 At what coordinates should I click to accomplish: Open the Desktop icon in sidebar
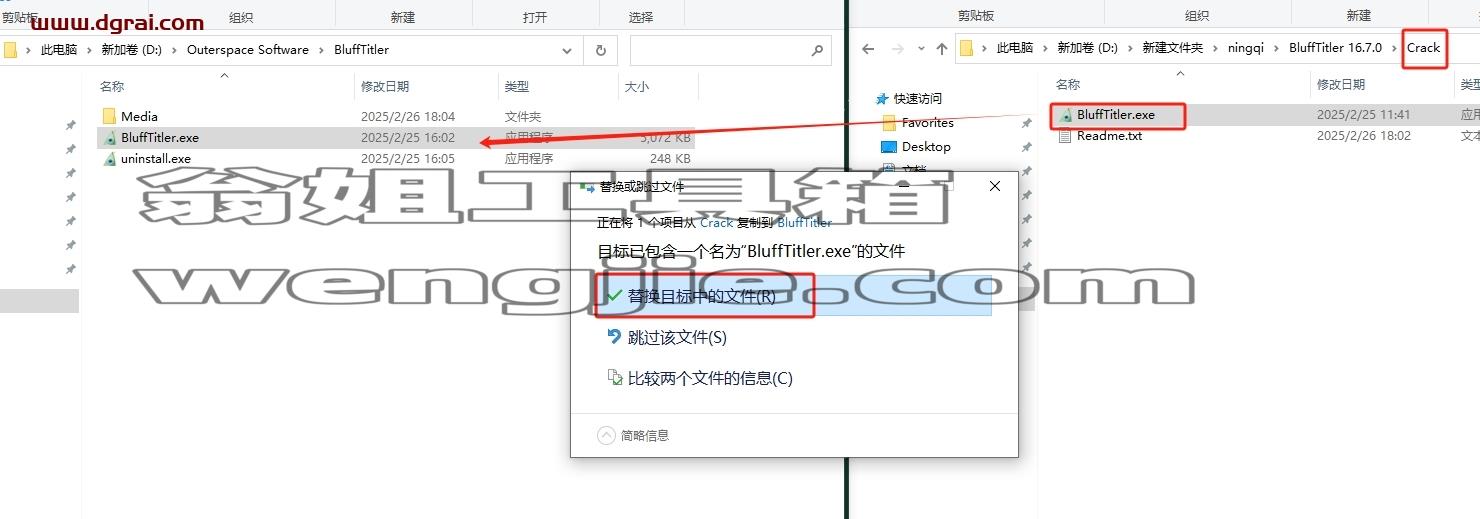[889, 146]
